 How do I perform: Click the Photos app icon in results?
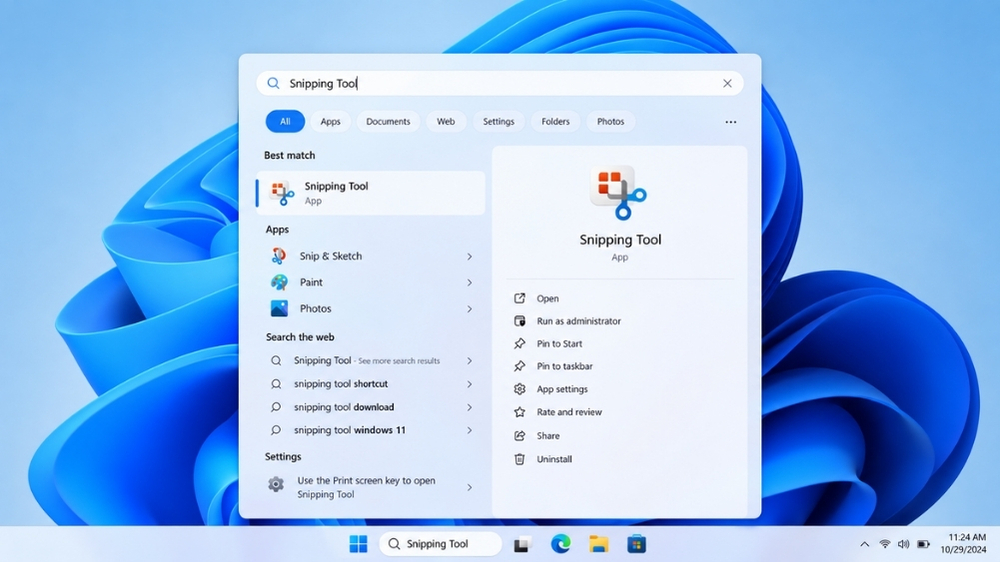[279, 309]
